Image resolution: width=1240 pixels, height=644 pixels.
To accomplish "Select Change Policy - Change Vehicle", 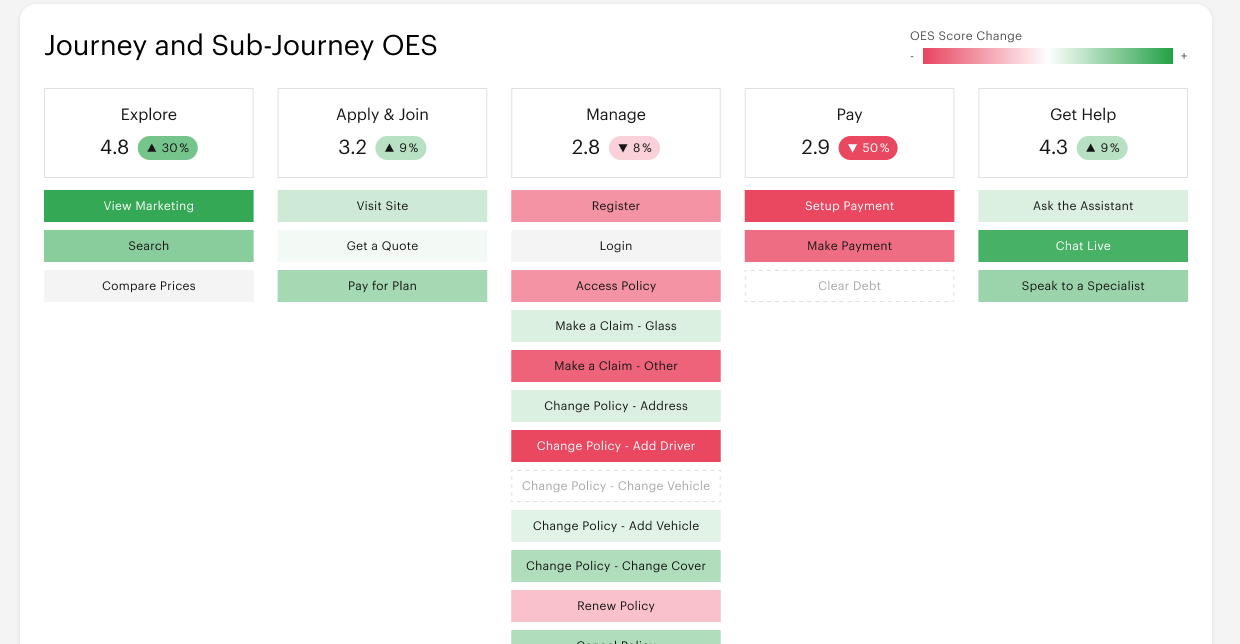I will pos(616,486).
